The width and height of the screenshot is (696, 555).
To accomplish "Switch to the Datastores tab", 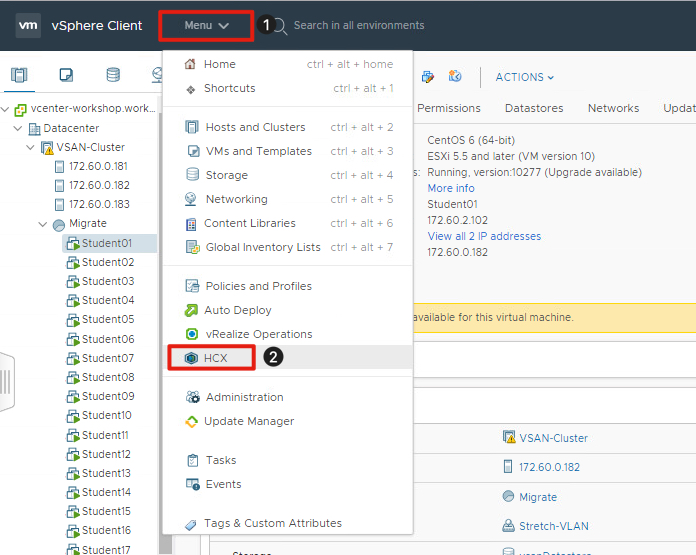I will [x=534, y=108].
